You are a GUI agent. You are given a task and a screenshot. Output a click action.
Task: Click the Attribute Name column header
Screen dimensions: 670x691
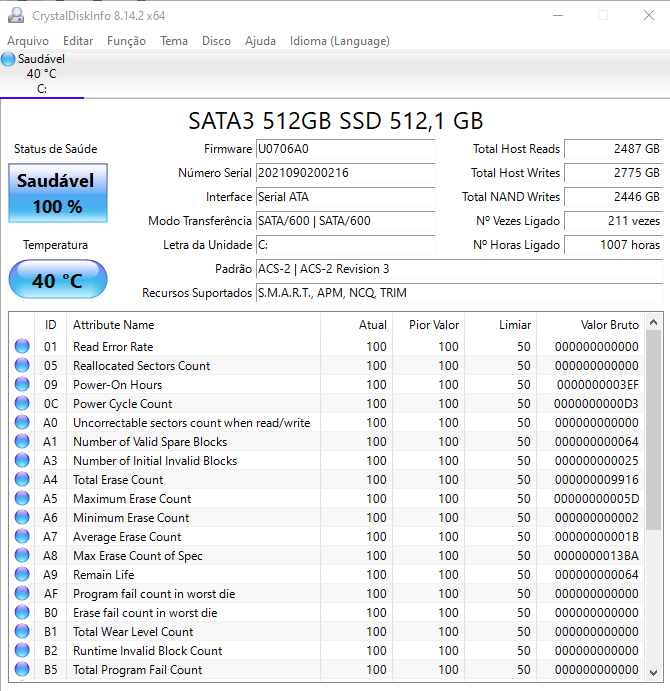pos(193,325)
